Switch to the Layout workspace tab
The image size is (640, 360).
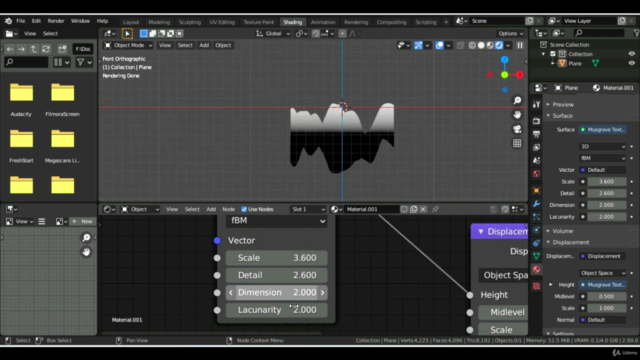tap(131, 22)
